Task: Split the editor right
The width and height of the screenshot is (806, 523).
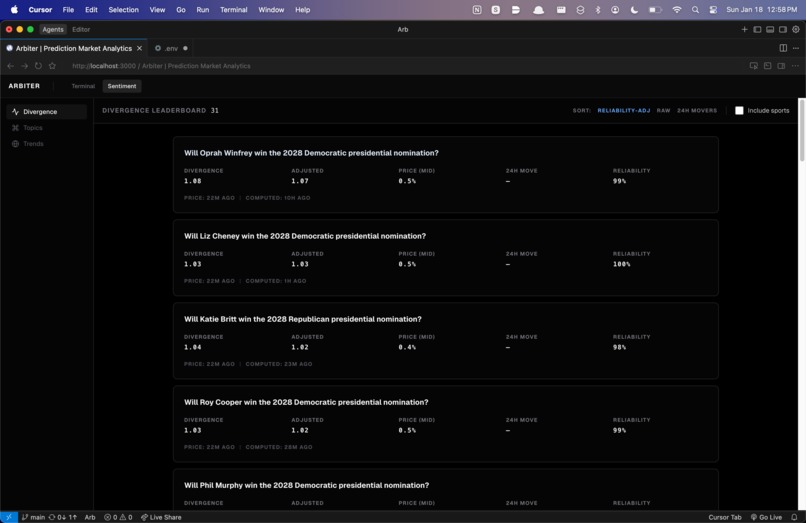Action: point(783,48)
